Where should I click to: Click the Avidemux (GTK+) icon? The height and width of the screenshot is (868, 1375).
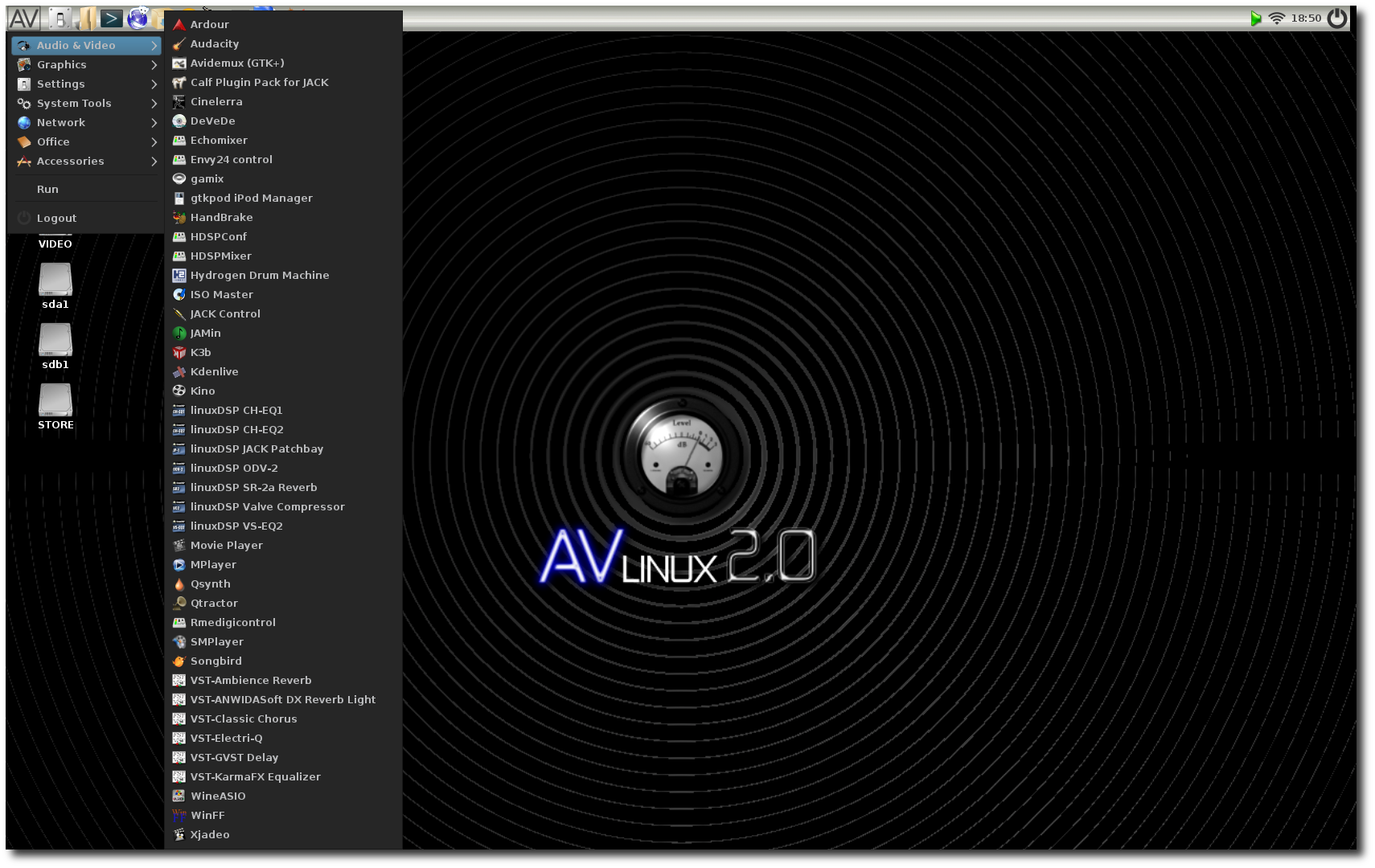179,63
